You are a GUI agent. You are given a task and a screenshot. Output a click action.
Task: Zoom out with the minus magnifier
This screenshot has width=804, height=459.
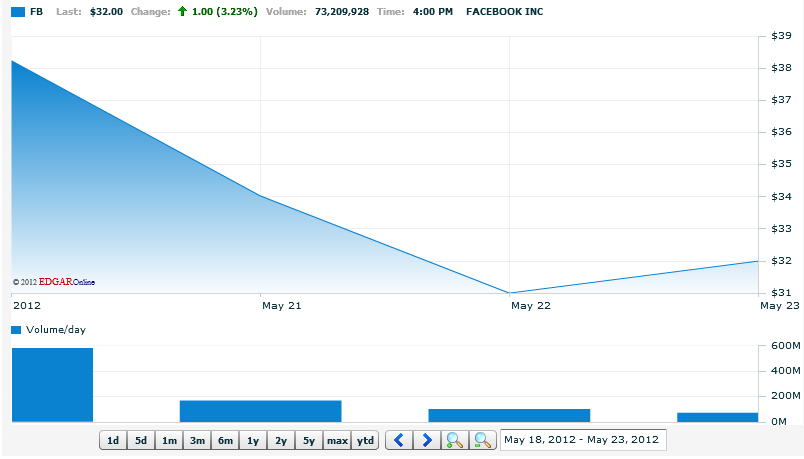tap(483, 440)
